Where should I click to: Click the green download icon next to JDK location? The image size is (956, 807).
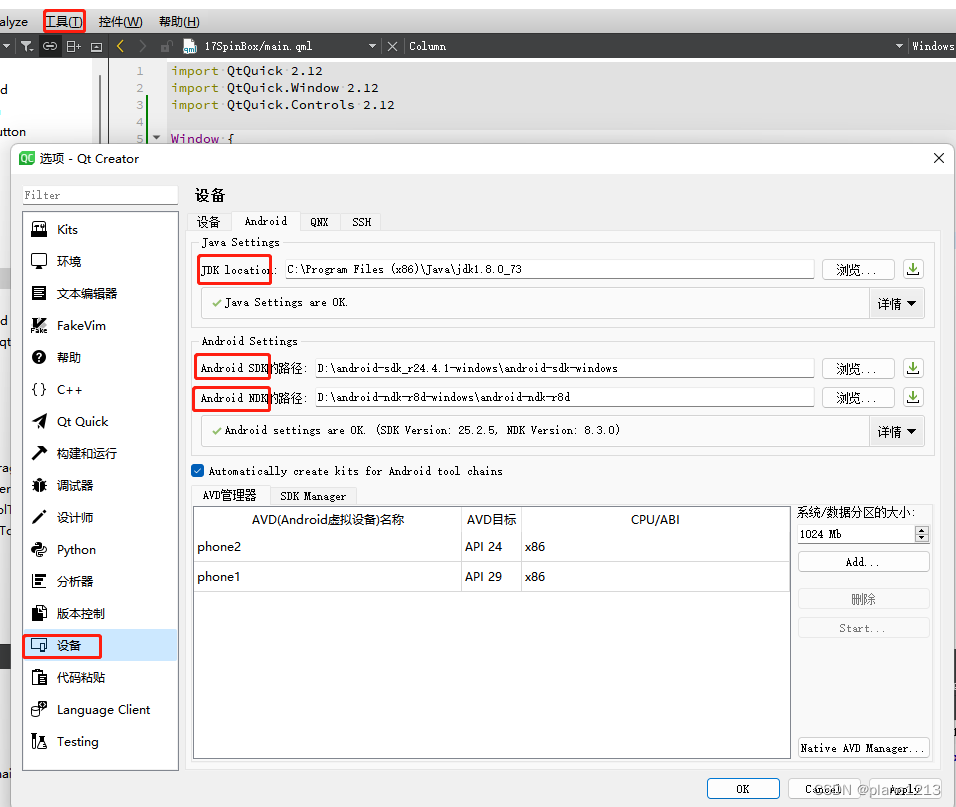pos(911,268)
